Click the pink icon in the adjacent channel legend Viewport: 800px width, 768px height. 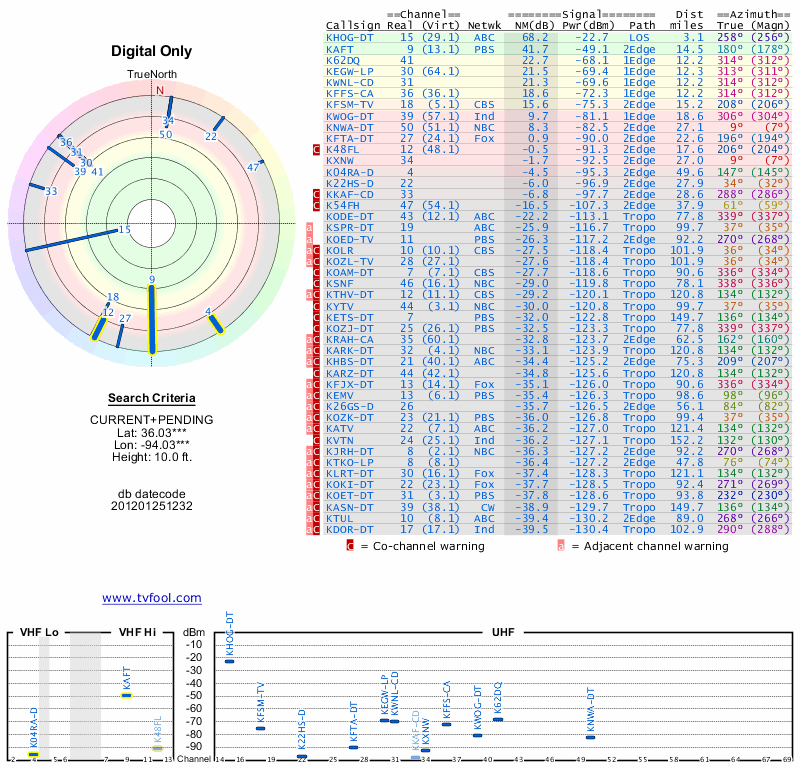click(x=561, y=546)
